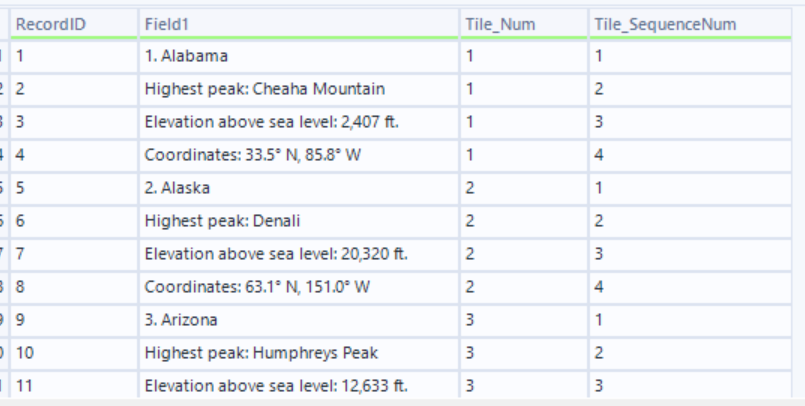Select the "Highest peak: Cheaha Mountain" cell
The image size is (805, 406).
[x=264, y=90]
